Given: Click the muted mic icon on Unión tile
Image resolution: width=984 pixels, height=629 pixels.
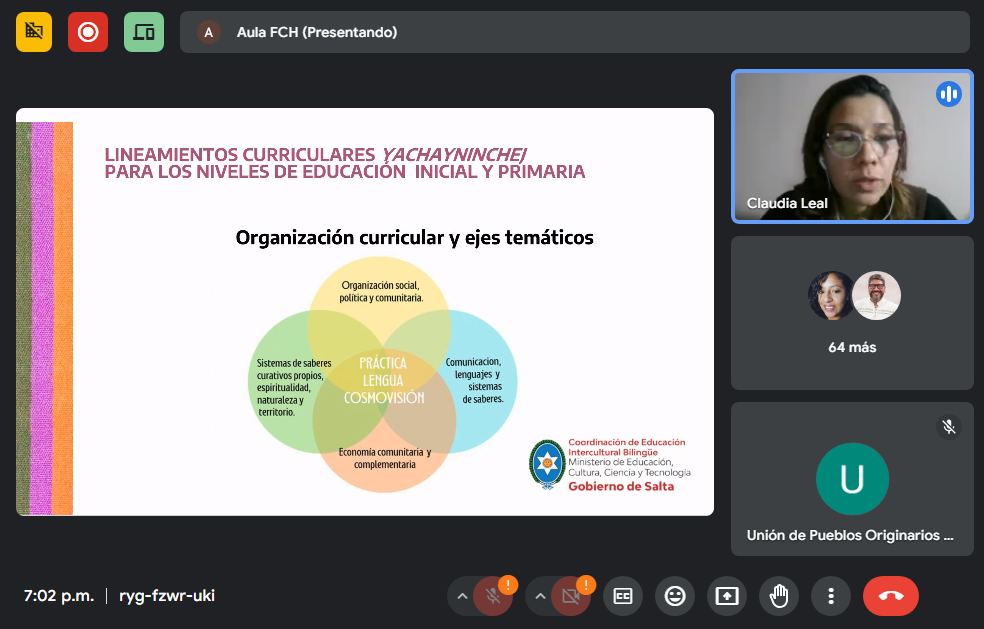Looking at the screenshot, I should click(x=948, y=427).
